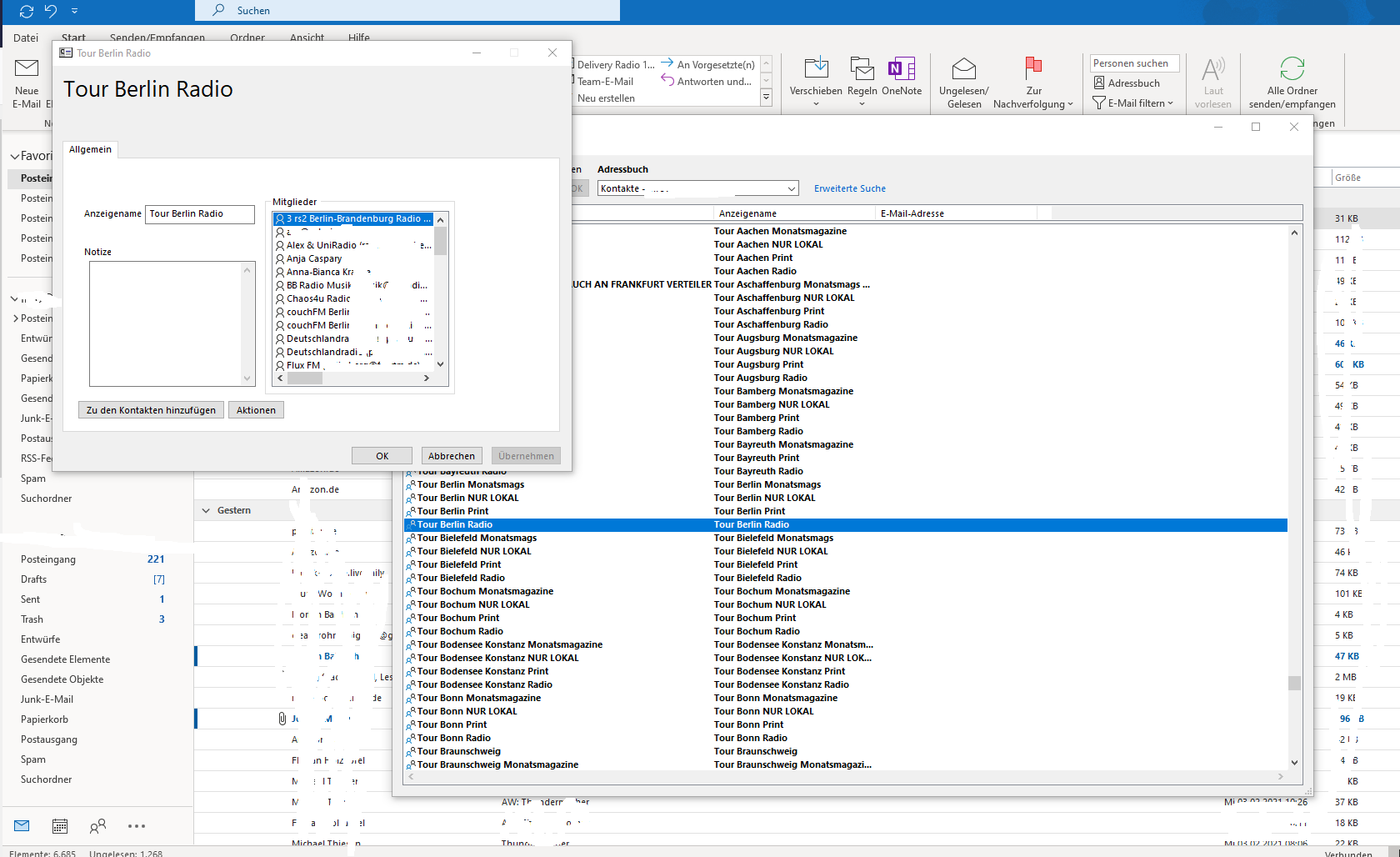Screen dimensions: 1400x857
Task: Select the Allgemein tab in dialog
Action: click(90, 149)
